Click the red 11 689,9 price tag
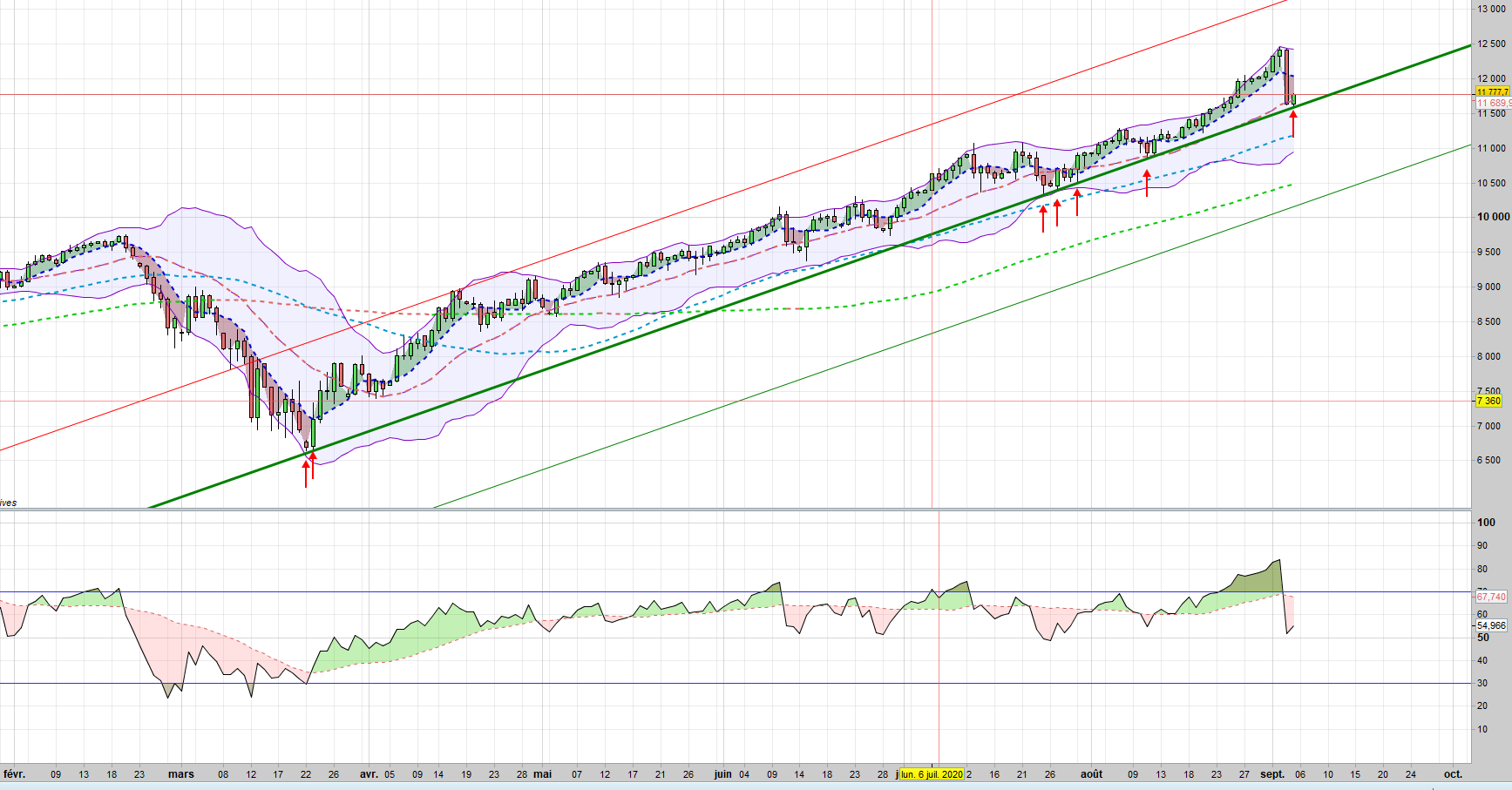 (1494, 103)
